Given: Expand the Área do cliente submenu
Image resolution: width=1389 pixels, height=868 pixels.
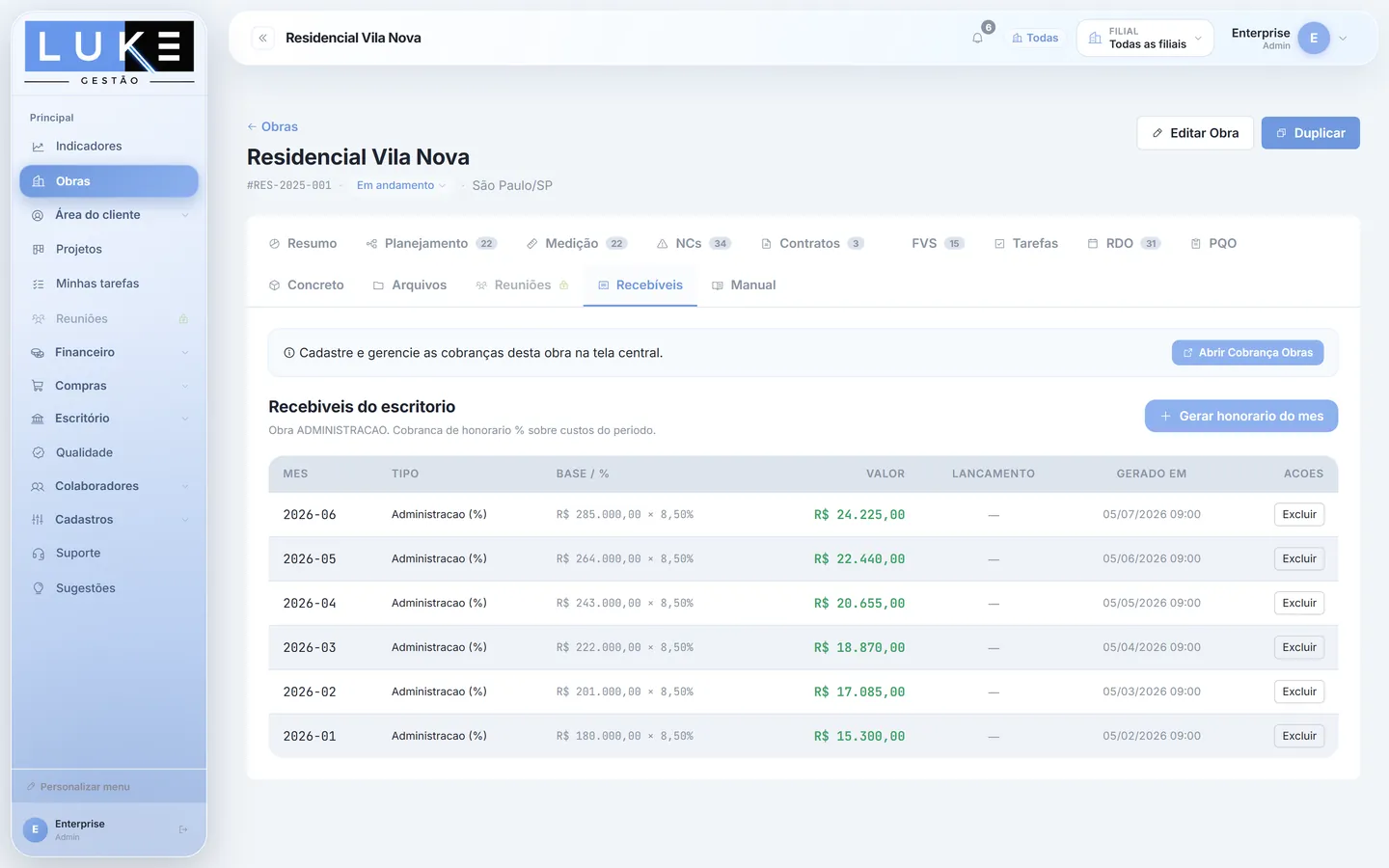Looking at the screenshot, I should pyautogui.click(x=108, y=215).
